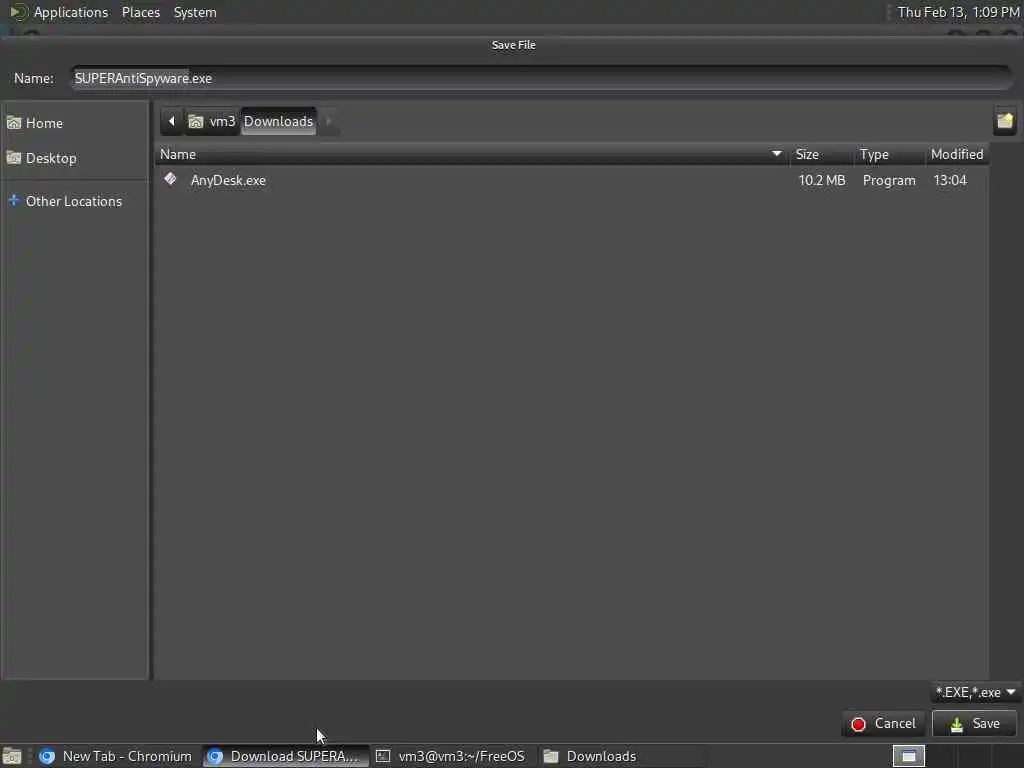
Task: Click the Applications menu logo icon
Action: click(18, 12)
